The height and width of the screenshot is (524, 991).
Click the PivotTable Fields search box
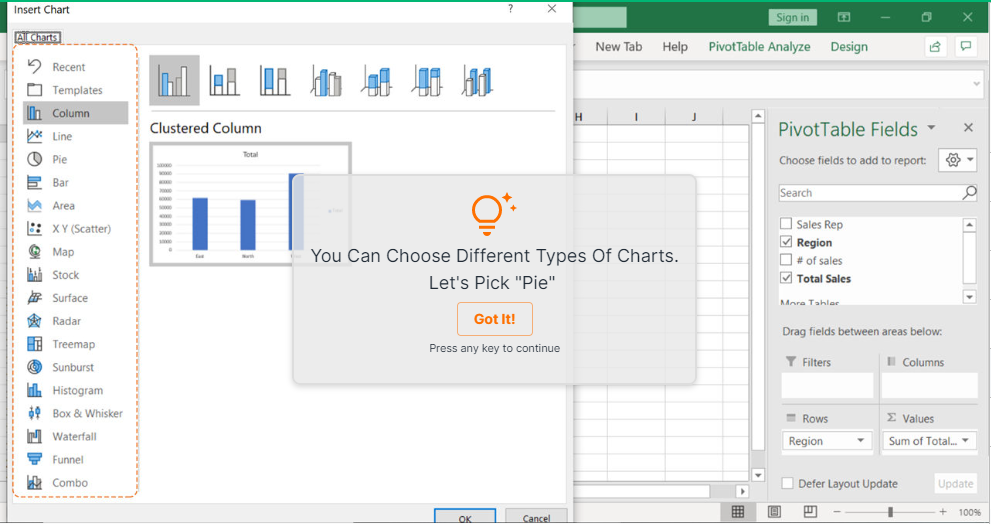point(878,193)
